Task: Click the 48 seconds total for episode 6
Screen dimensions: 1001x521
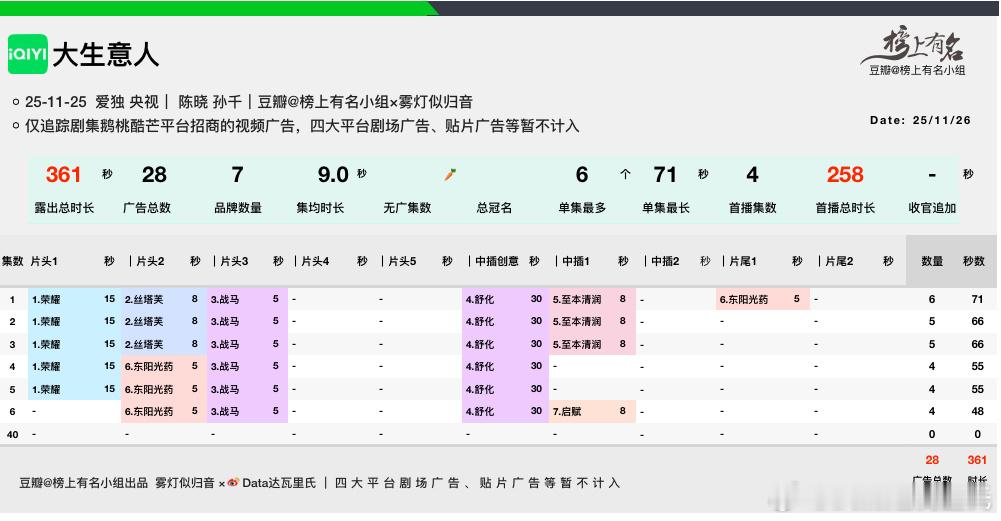Action: [x=977, y=411]
